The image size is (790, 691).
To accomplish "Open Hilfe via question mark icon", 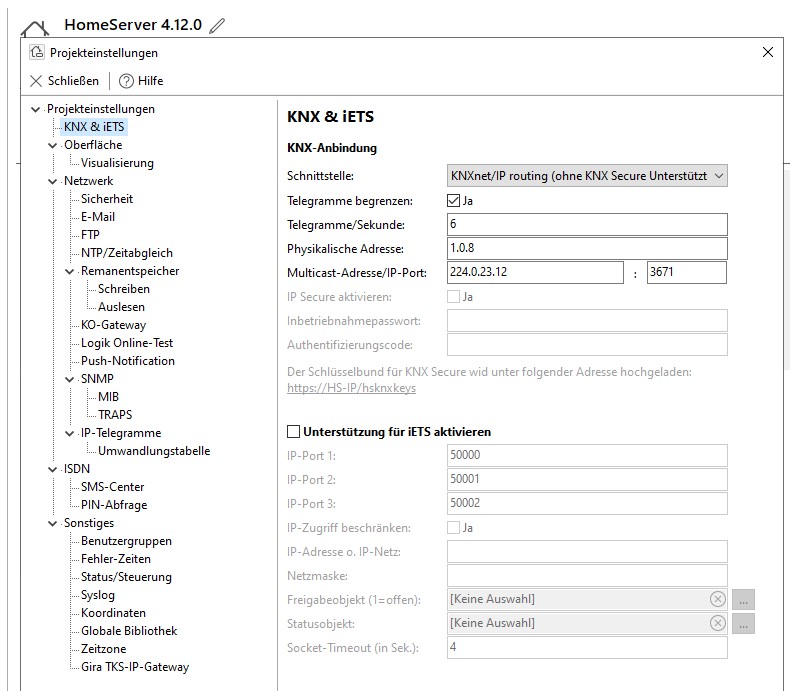I will (126, 81).
